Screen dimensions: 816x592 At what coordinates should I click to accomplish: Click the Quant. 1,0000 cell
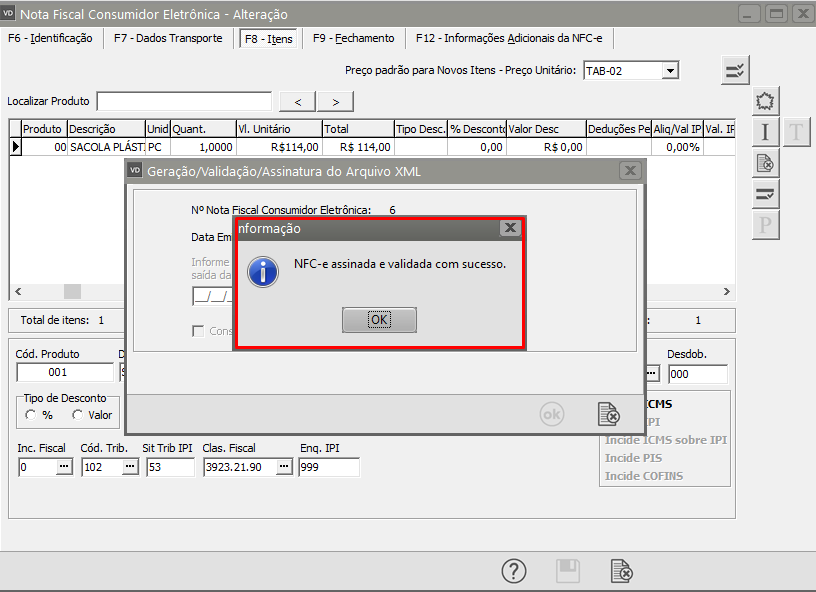click(x=203, y=147)
